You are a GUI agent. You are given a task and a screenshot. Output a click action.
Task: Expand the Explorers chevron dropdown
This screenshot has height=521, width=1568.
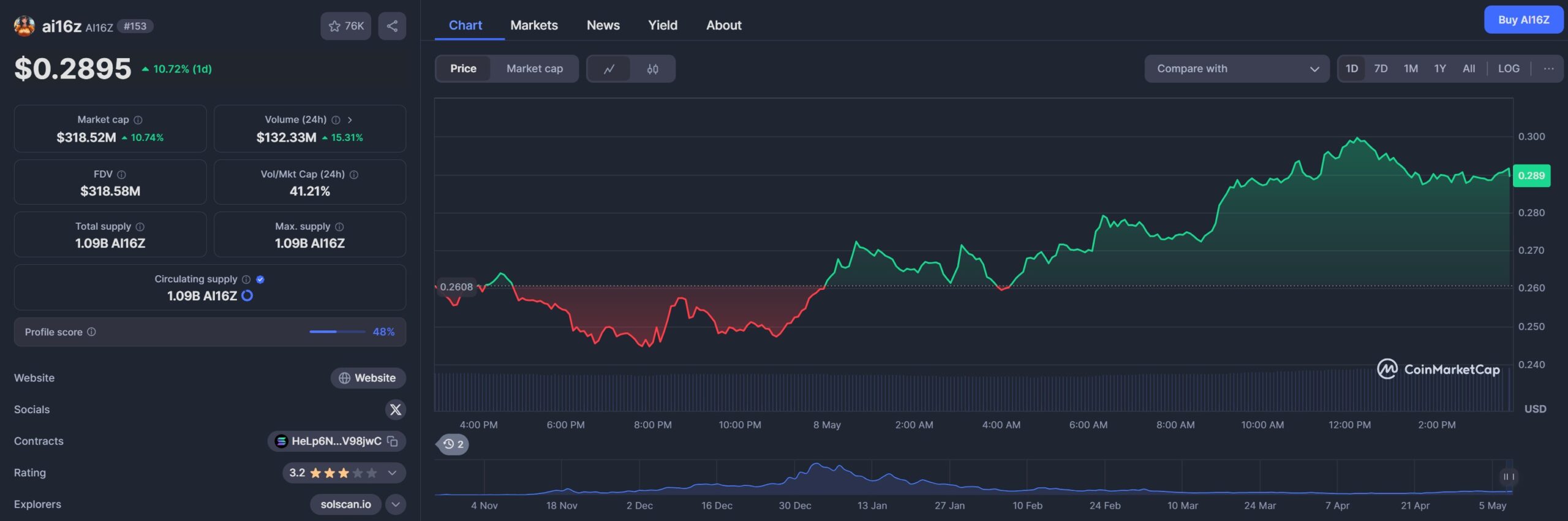[396, 504]
